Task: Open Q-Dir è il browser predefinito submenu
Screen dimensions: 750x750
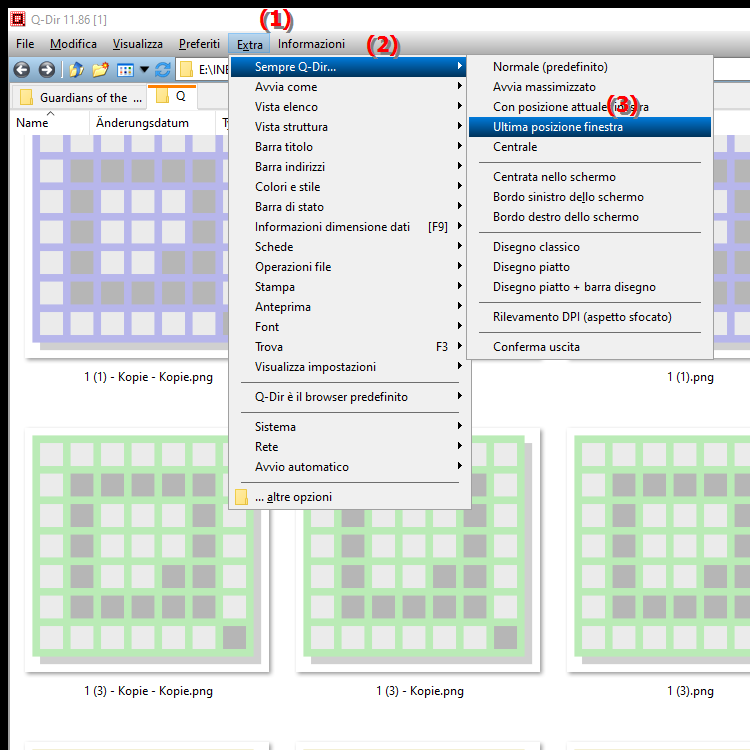Action: (348, 397)
